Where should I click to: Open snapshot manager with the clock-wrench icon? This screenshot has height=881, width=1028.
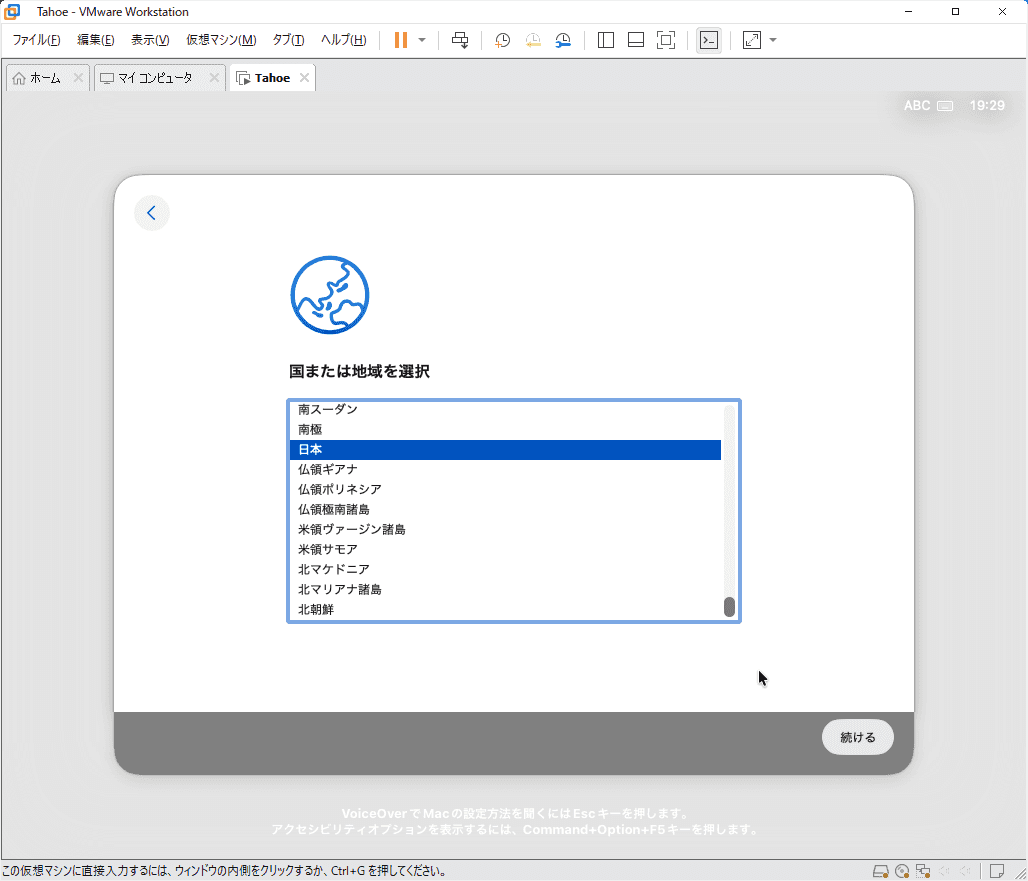click(563, 40)
